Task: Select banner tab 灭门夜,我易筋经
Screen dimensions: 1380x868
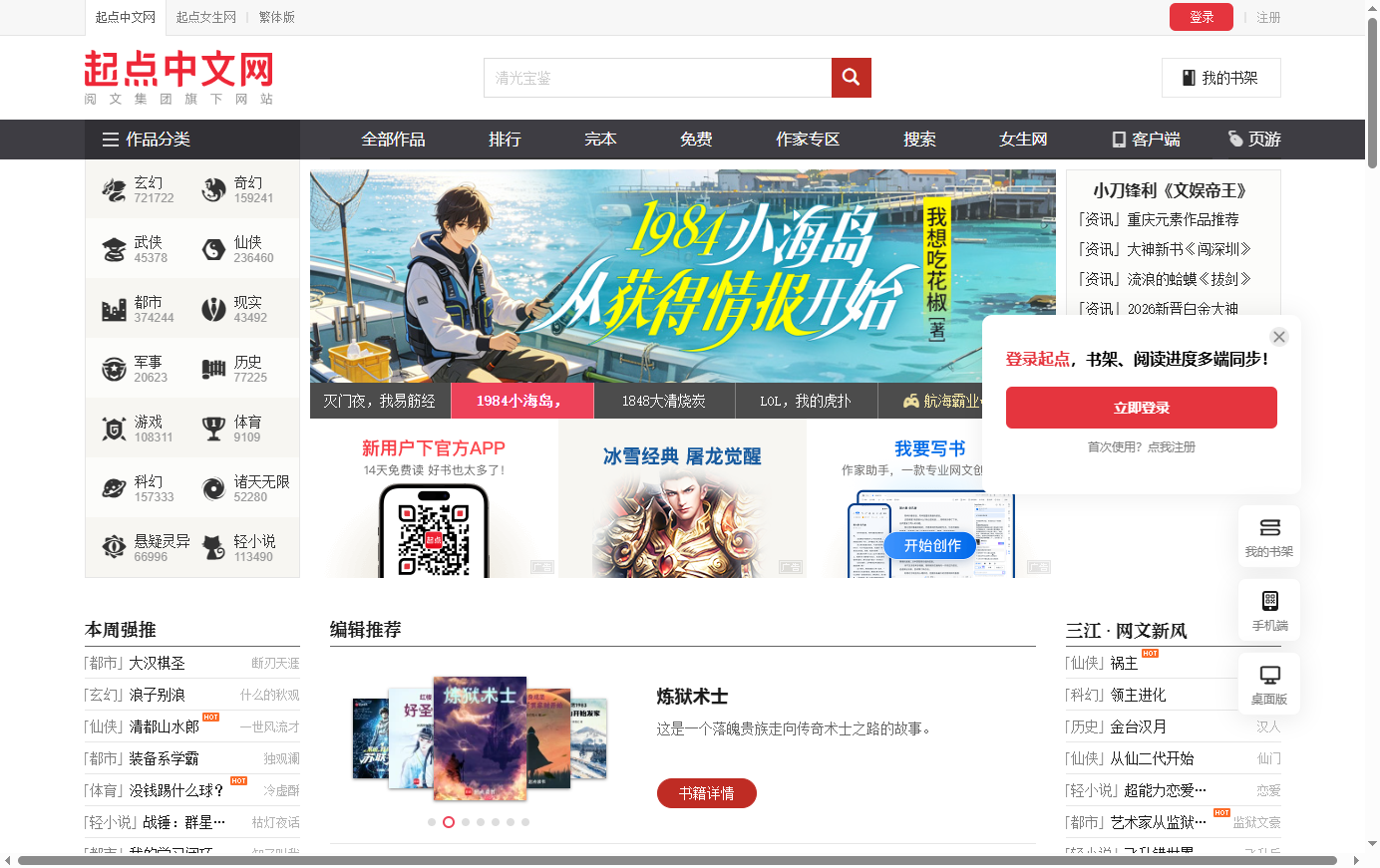Action: coord(380,401)
